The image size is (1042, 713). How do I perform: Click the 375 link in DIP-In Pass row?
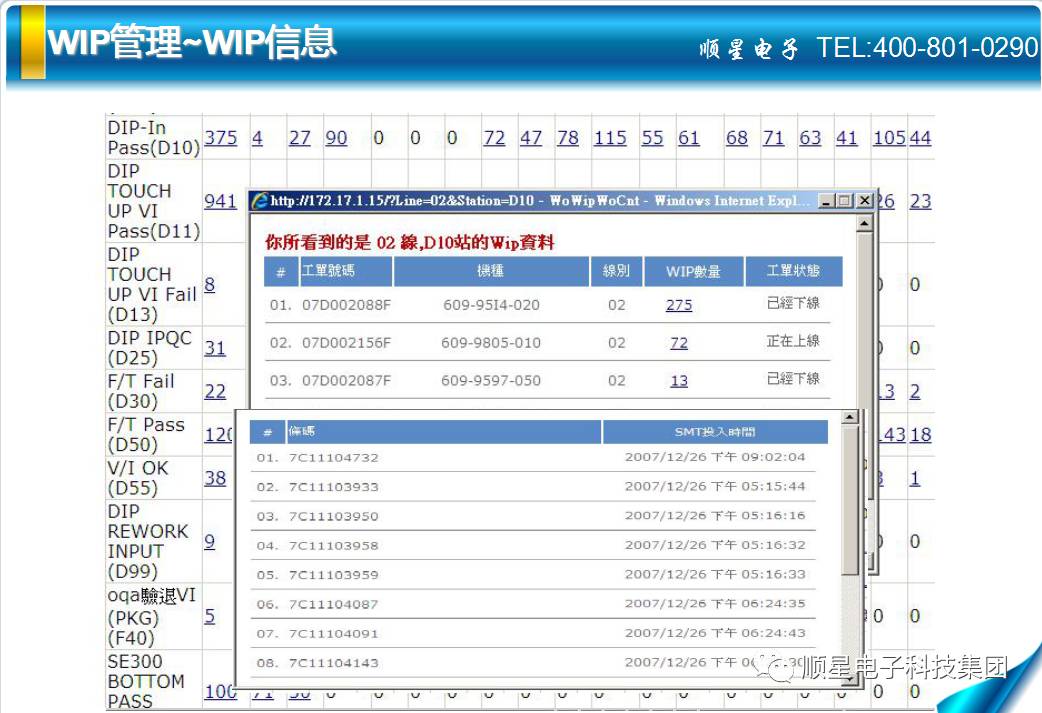(x=220, y=138)
